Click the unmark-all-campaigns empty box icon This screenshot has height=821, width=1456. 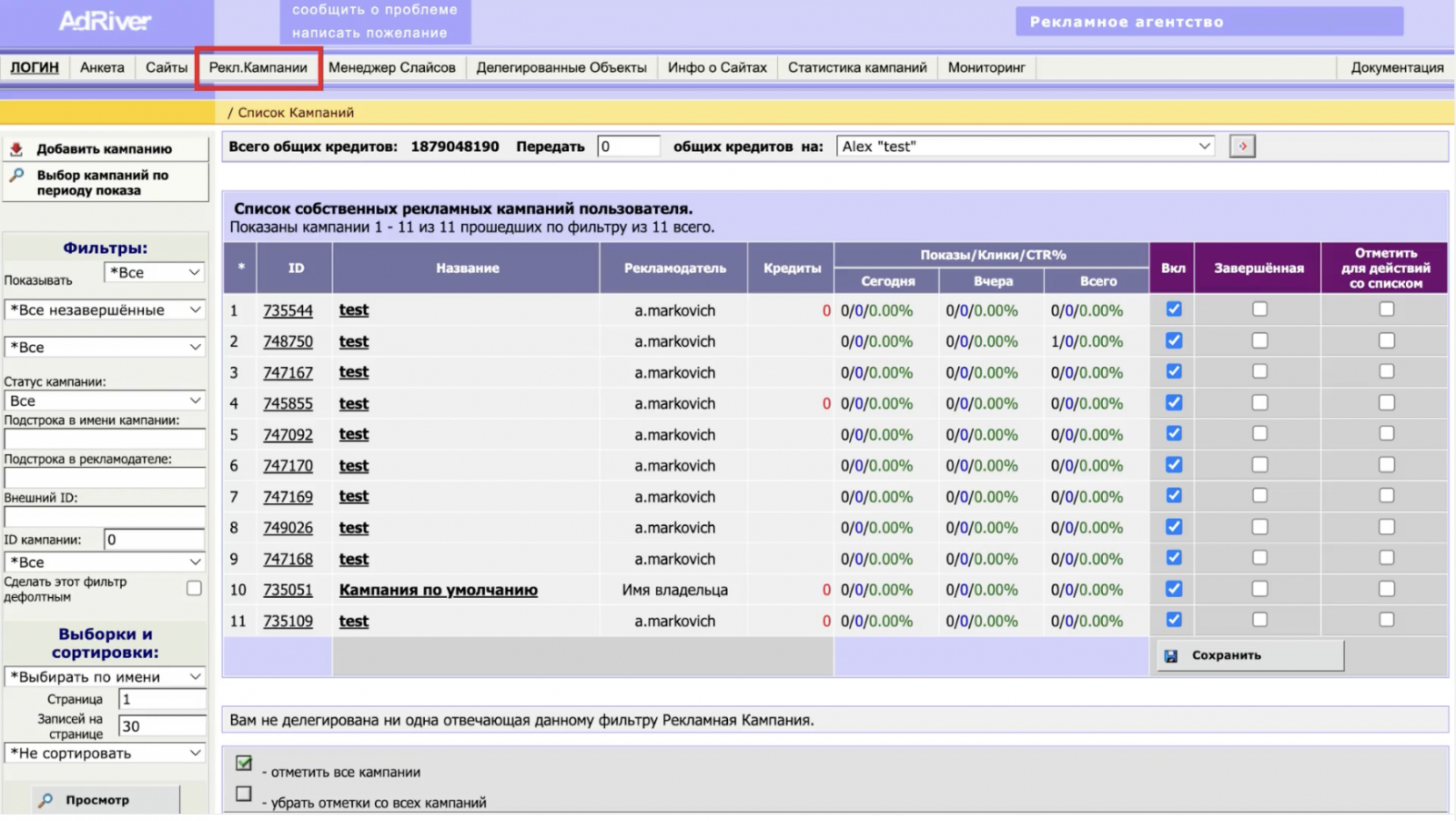pos(244,794)
